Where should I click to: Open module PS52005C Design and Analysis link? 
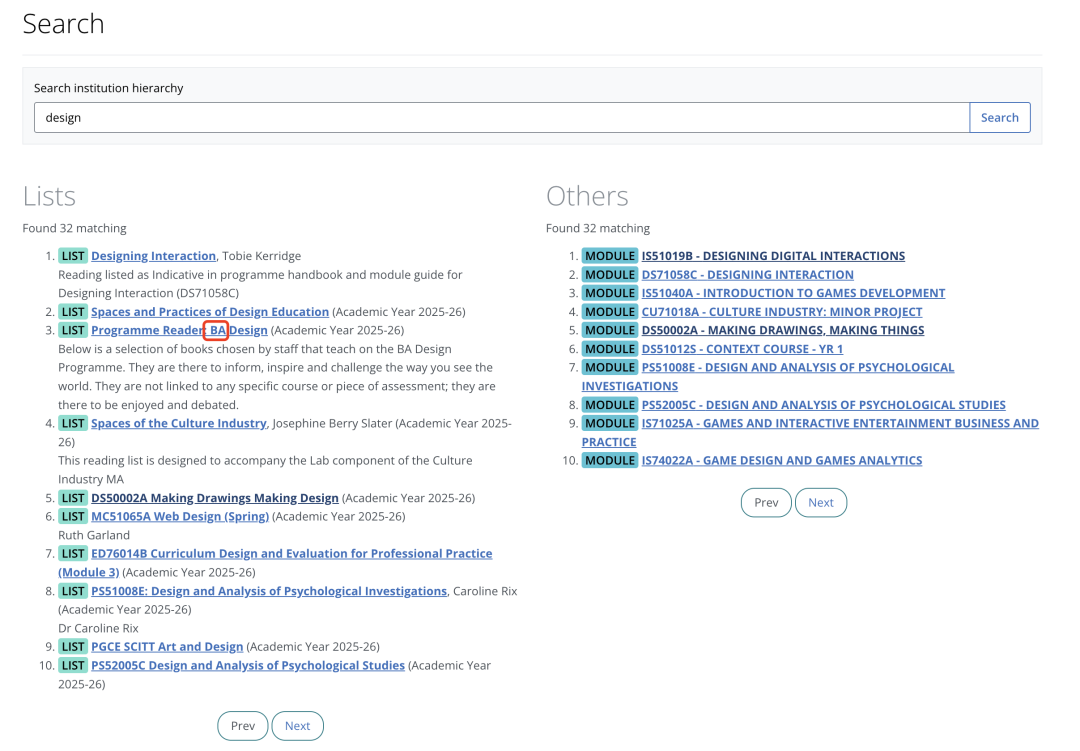click(x=824, y=404)
